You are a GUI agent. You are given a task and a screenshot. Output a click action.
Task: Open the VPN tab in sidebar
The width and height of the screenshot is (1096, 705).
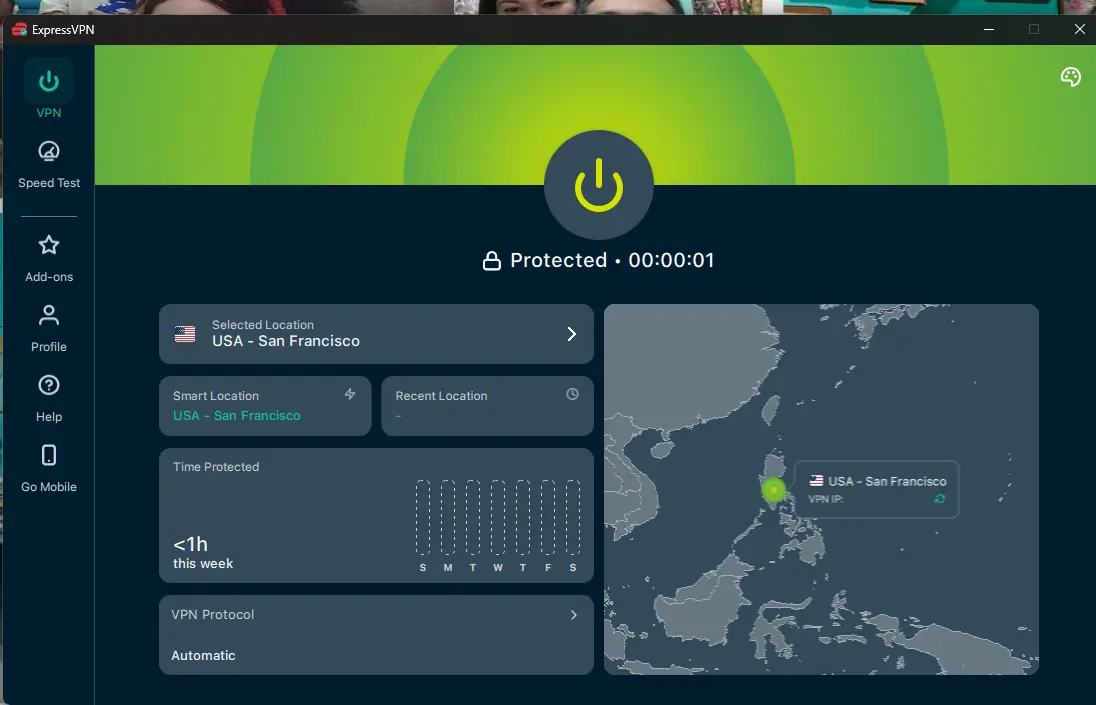[48, 91]
